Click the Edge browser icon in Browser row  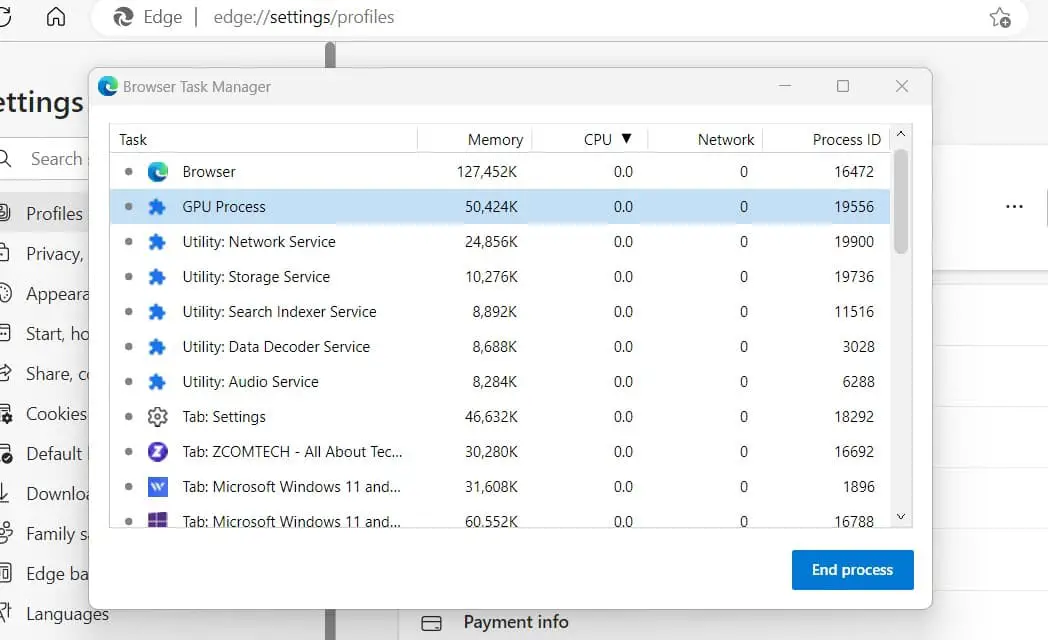[x=157, y=172]
